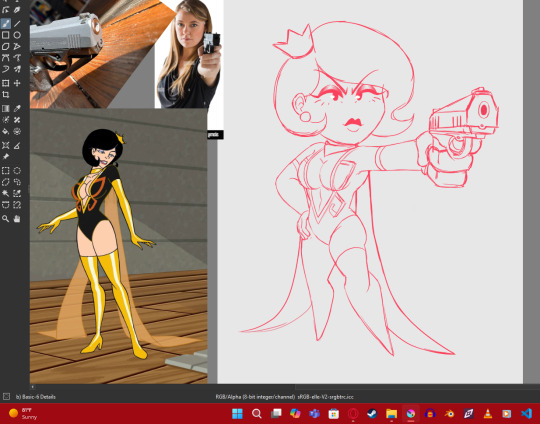Select the Contiguous Selection magic wand
Viewport: 540px width, 424px height.
(x=6, y=193)
